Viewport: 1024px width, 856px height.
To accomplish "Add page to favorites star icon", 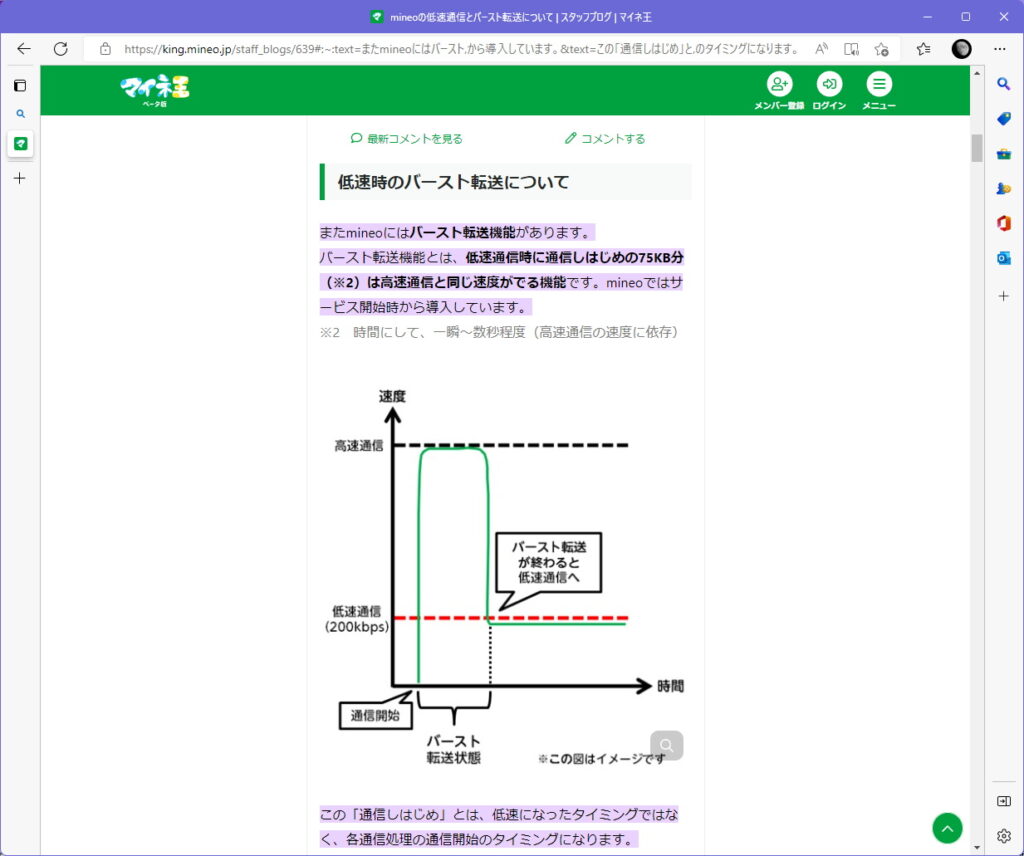I will [882, 49].
